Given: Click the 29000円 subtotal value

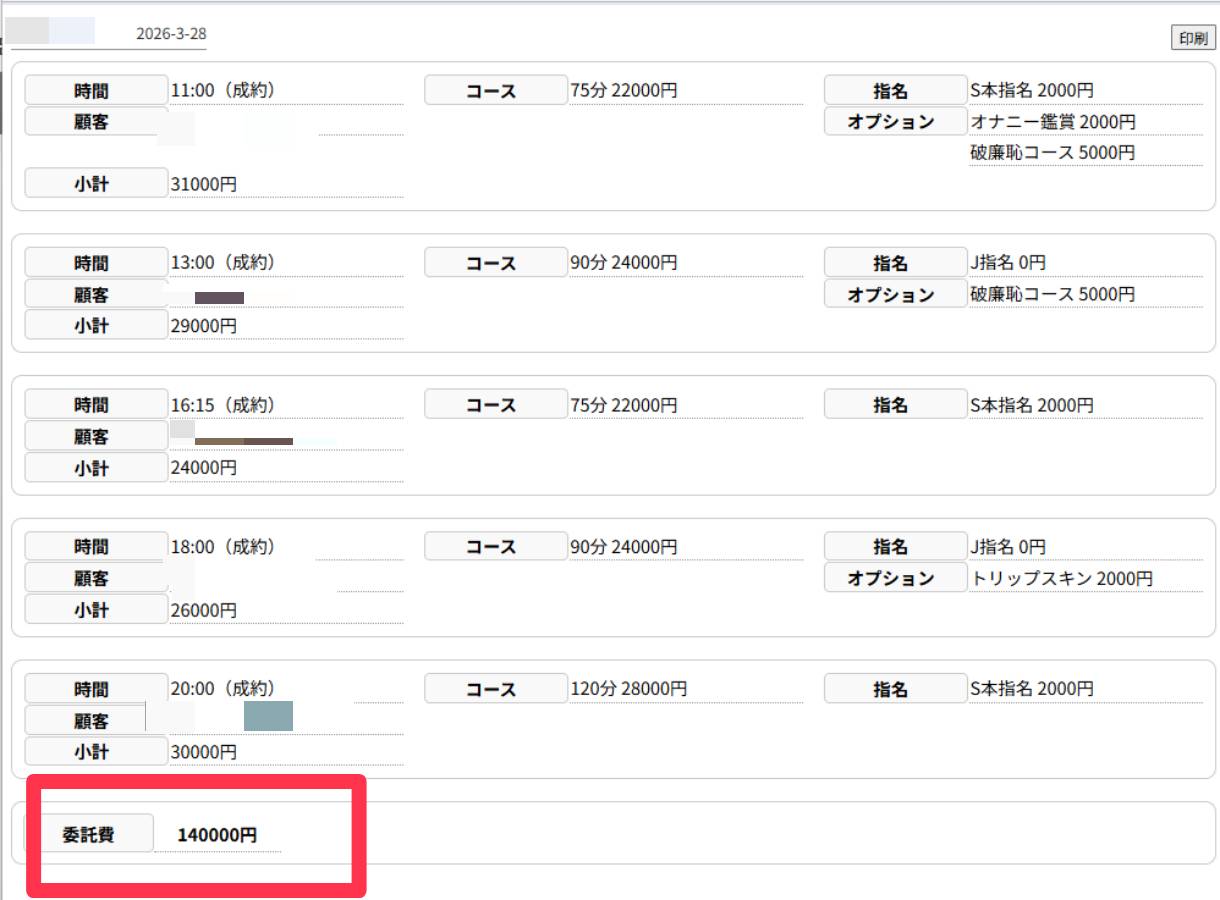Looking at the screenshot, I should click(204, 326).
